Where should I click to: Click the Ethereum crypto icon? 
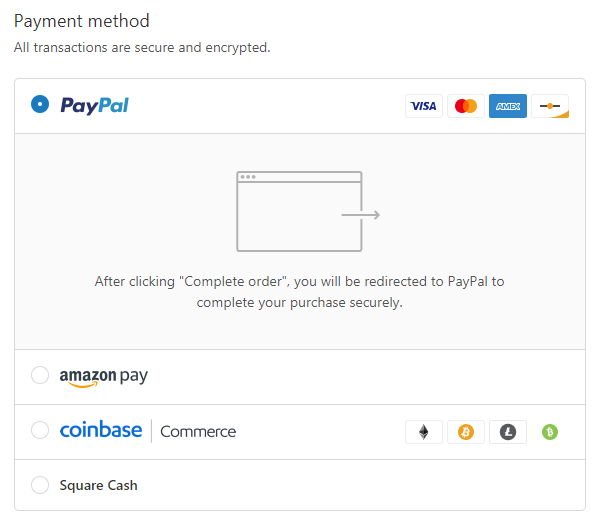424,432
